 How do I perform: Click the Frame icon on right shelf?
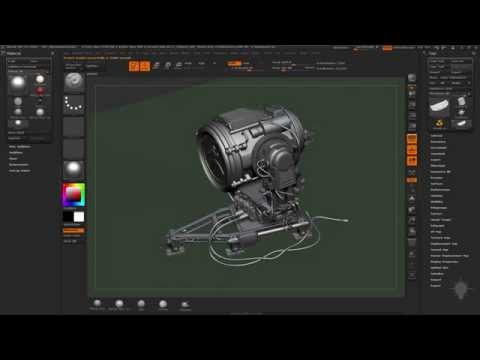click(412, 199)
